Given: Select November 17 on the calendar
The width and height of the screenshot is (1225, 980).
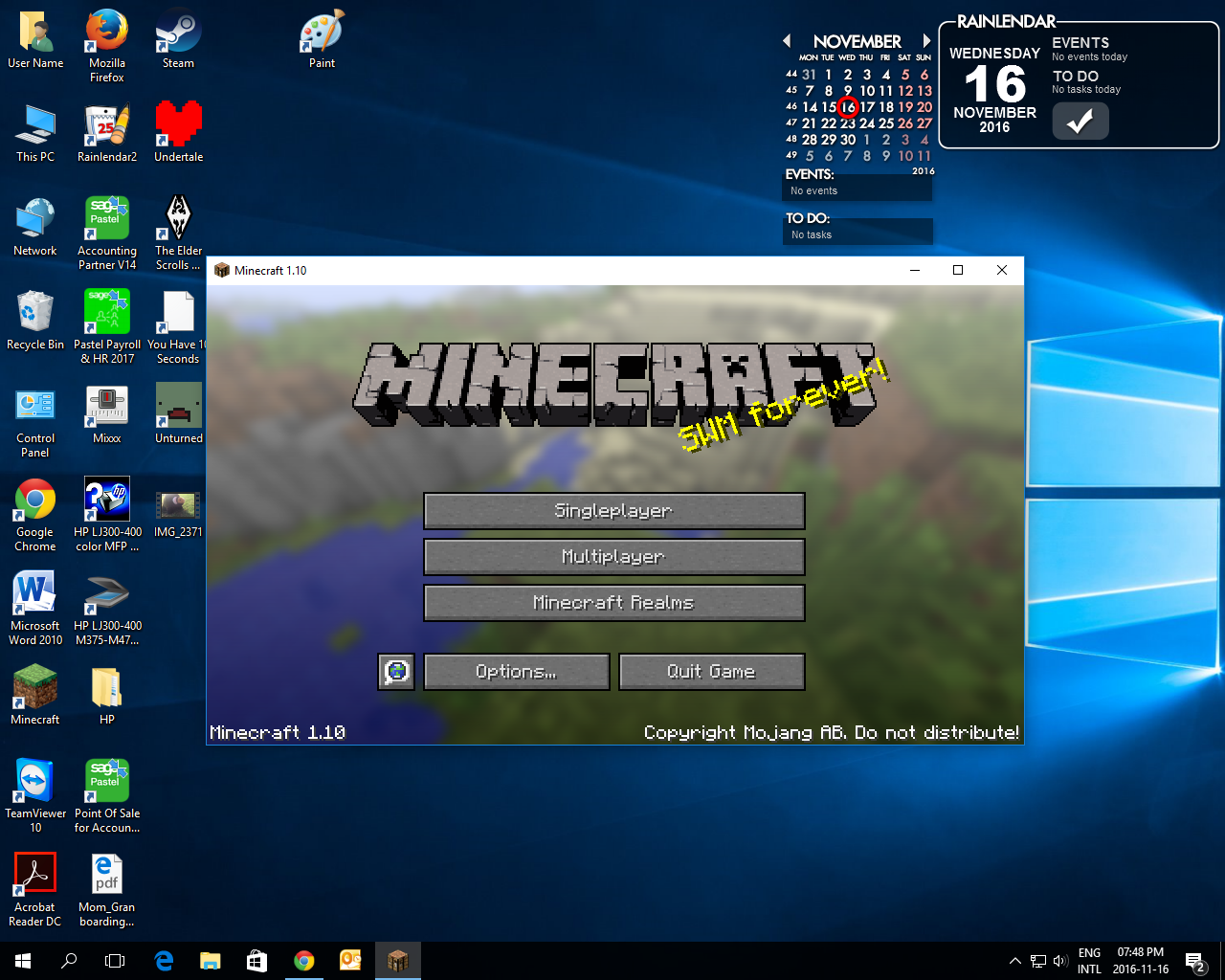Looking at the screenshot, I should pyautogui.click(x=867, y=107).
